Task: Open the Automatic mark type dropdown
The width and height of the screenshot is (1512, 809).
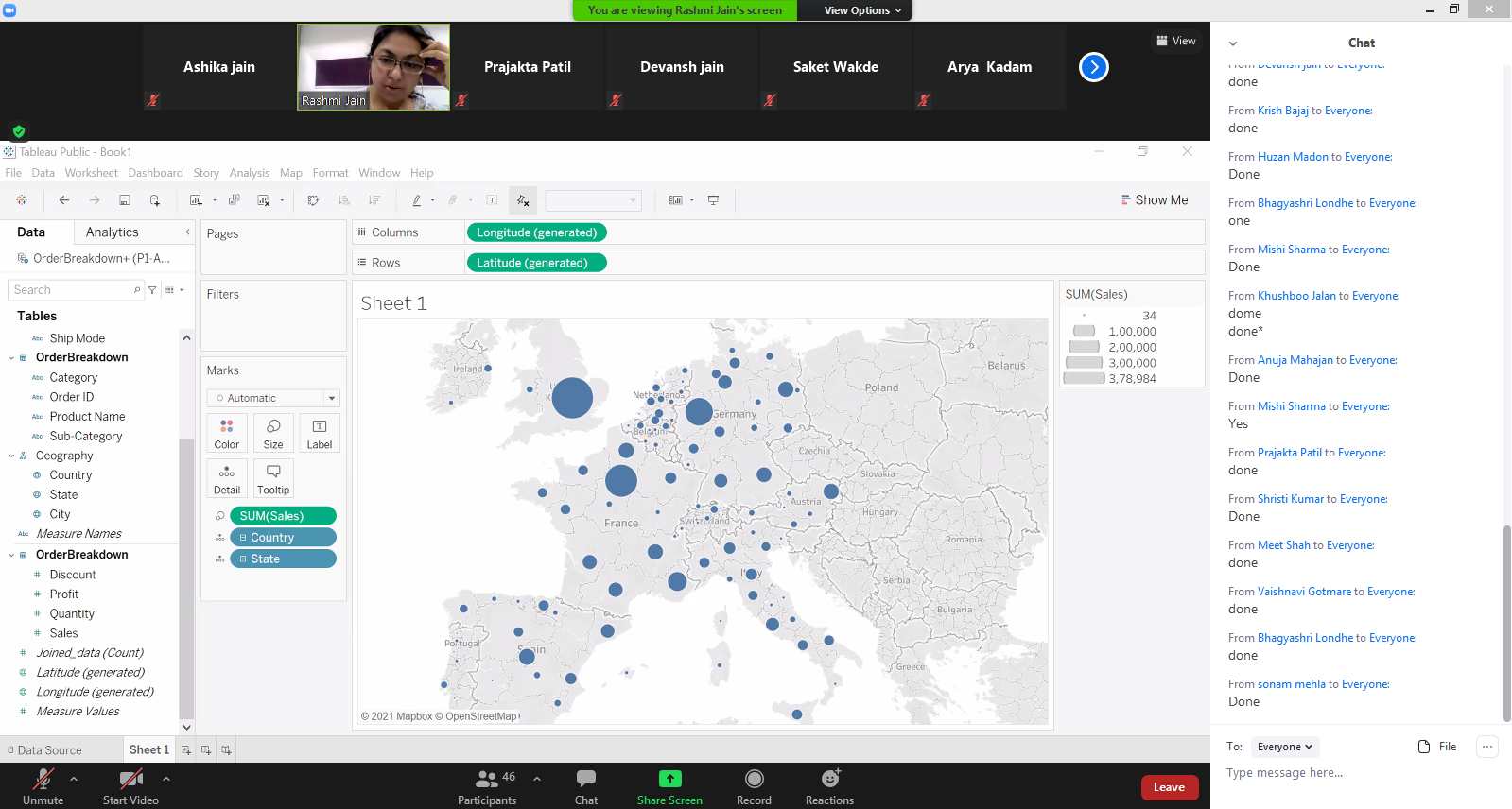Action: [x=272, y=398]
